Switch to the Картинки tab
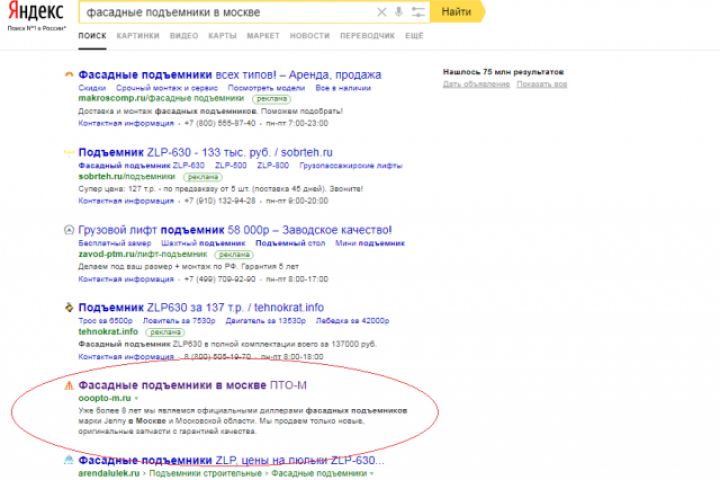Viewport: 720px width, 480px height. [138, 36]
